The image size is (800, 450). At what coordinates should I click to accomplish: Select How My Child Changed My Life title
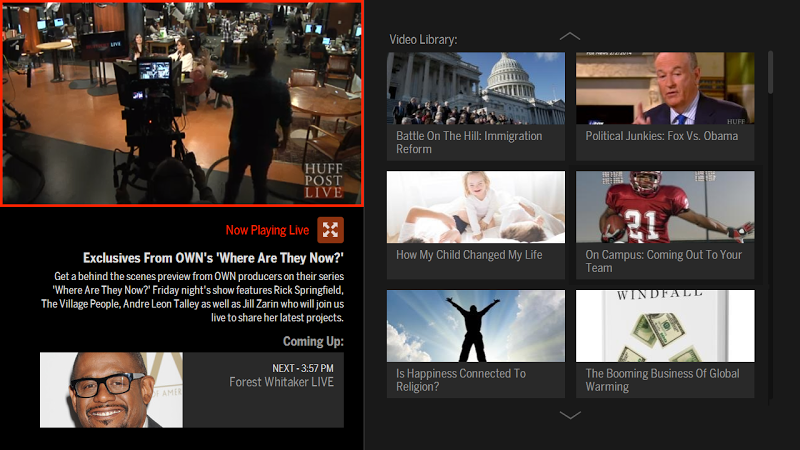click(469, 255)
